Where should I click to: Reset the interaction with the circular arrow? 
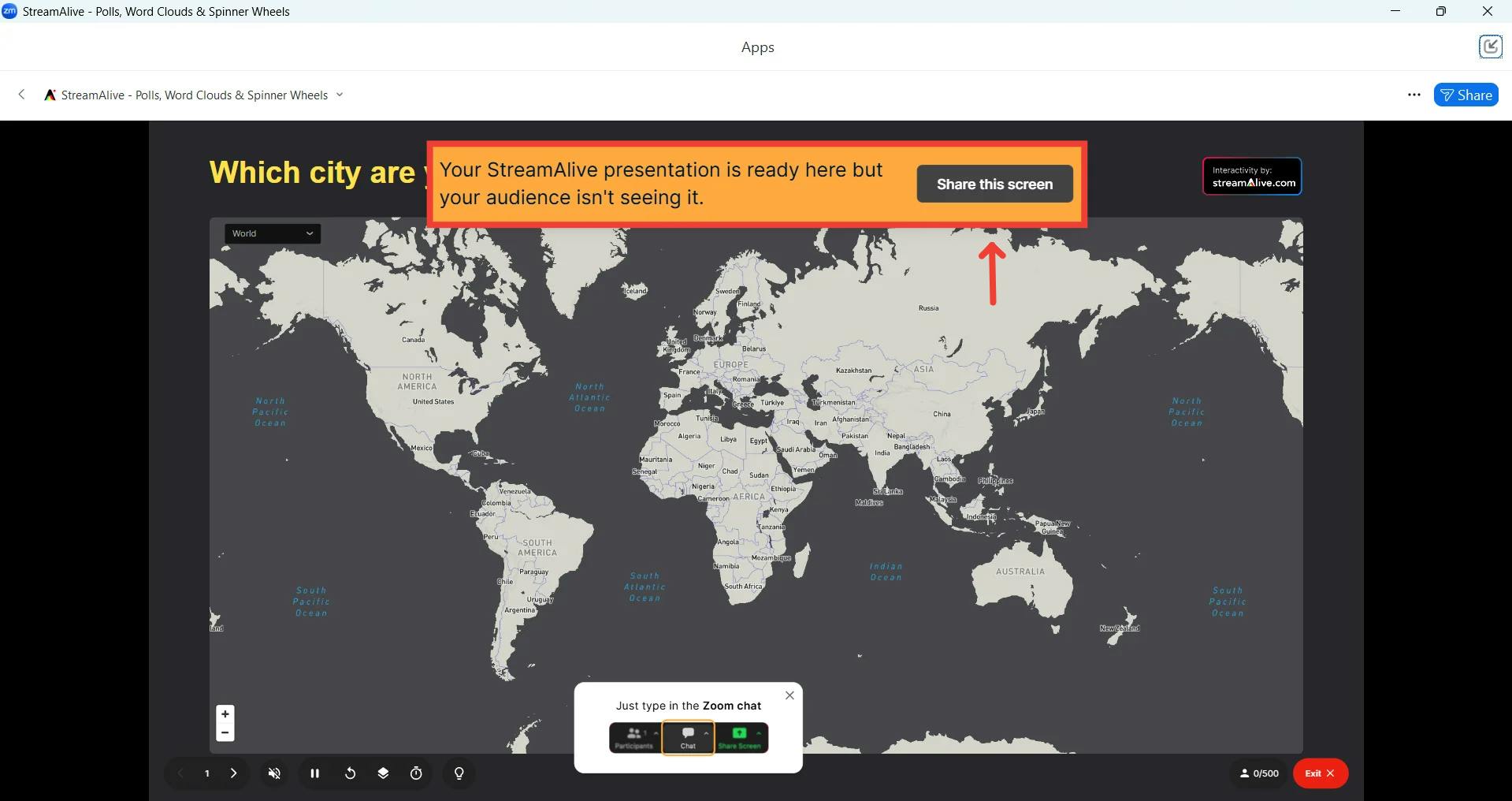point(350,773)
